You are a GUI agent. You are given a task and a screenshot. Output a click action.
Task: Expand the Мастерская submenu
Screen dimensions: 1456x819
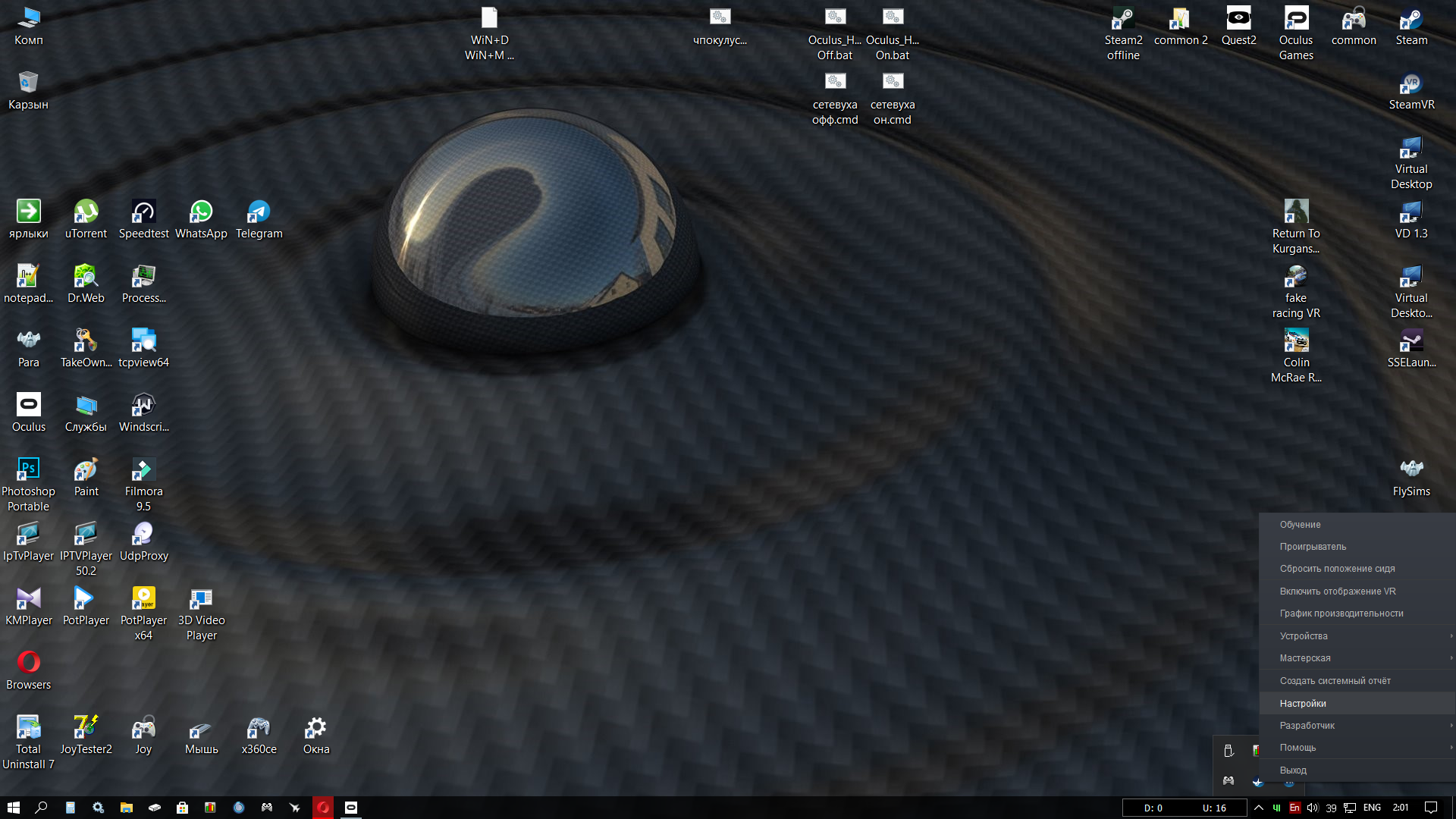tap(1357, 657)
